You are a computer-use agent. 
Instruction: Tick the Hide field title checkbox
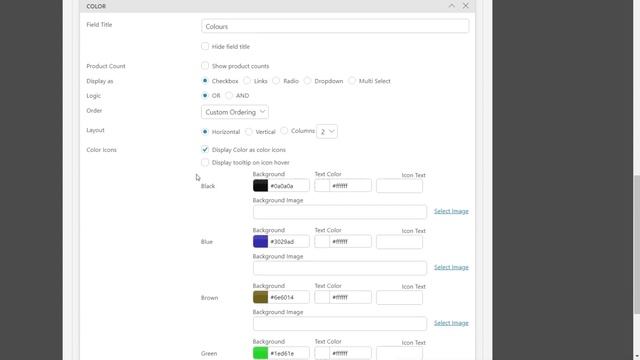[205, 46]
